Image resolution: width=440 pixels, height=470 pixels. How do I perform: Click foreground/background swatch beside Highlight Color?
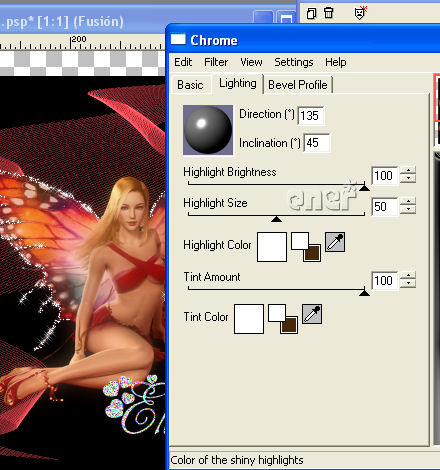306,247
